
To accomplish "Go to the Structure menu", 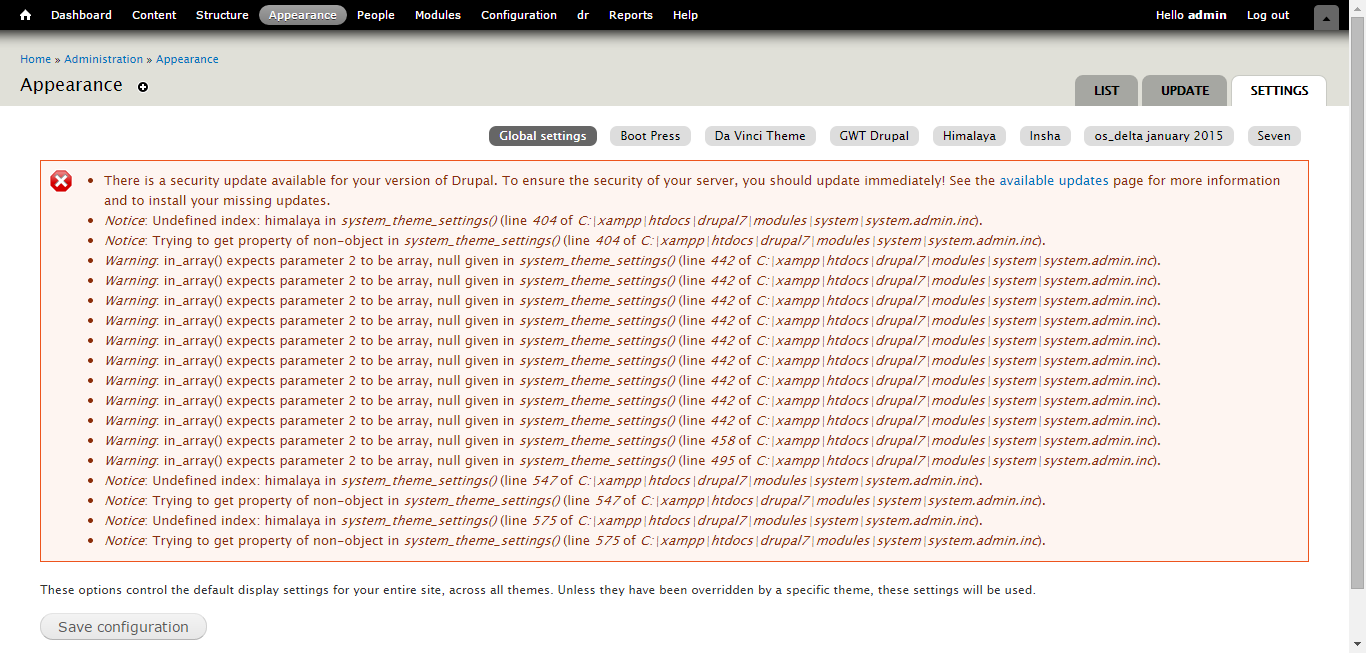I will [222, 15].
